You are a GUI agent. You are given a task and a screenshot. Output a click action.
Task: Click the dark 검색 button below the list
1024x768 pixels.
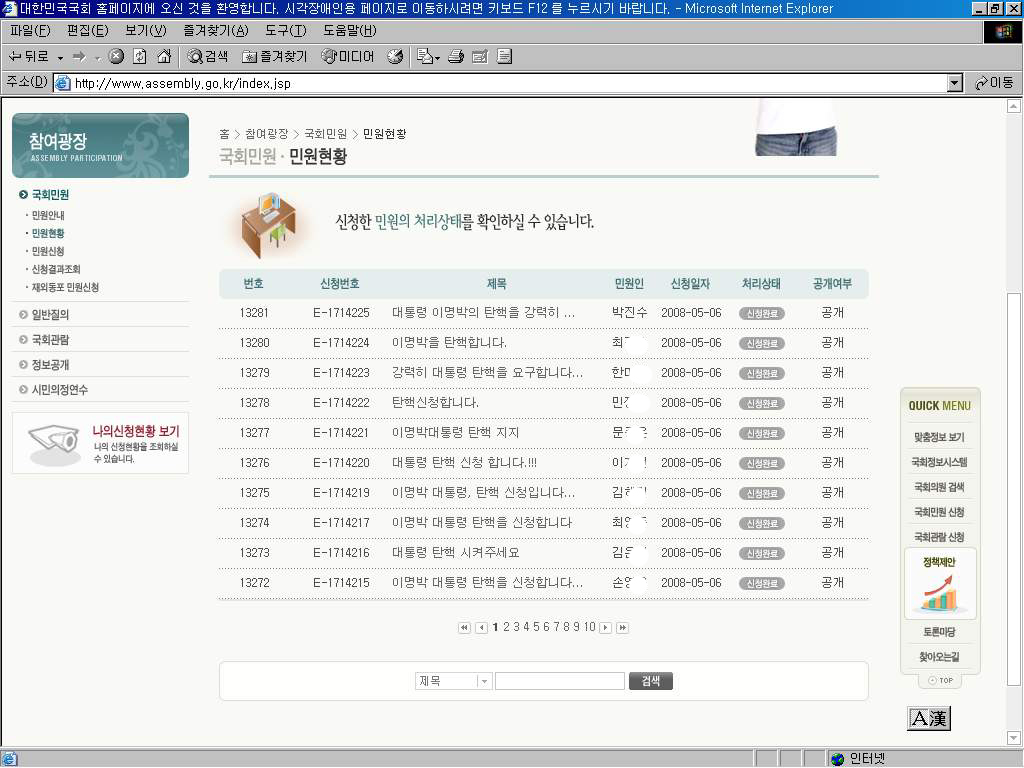point(650,681)
